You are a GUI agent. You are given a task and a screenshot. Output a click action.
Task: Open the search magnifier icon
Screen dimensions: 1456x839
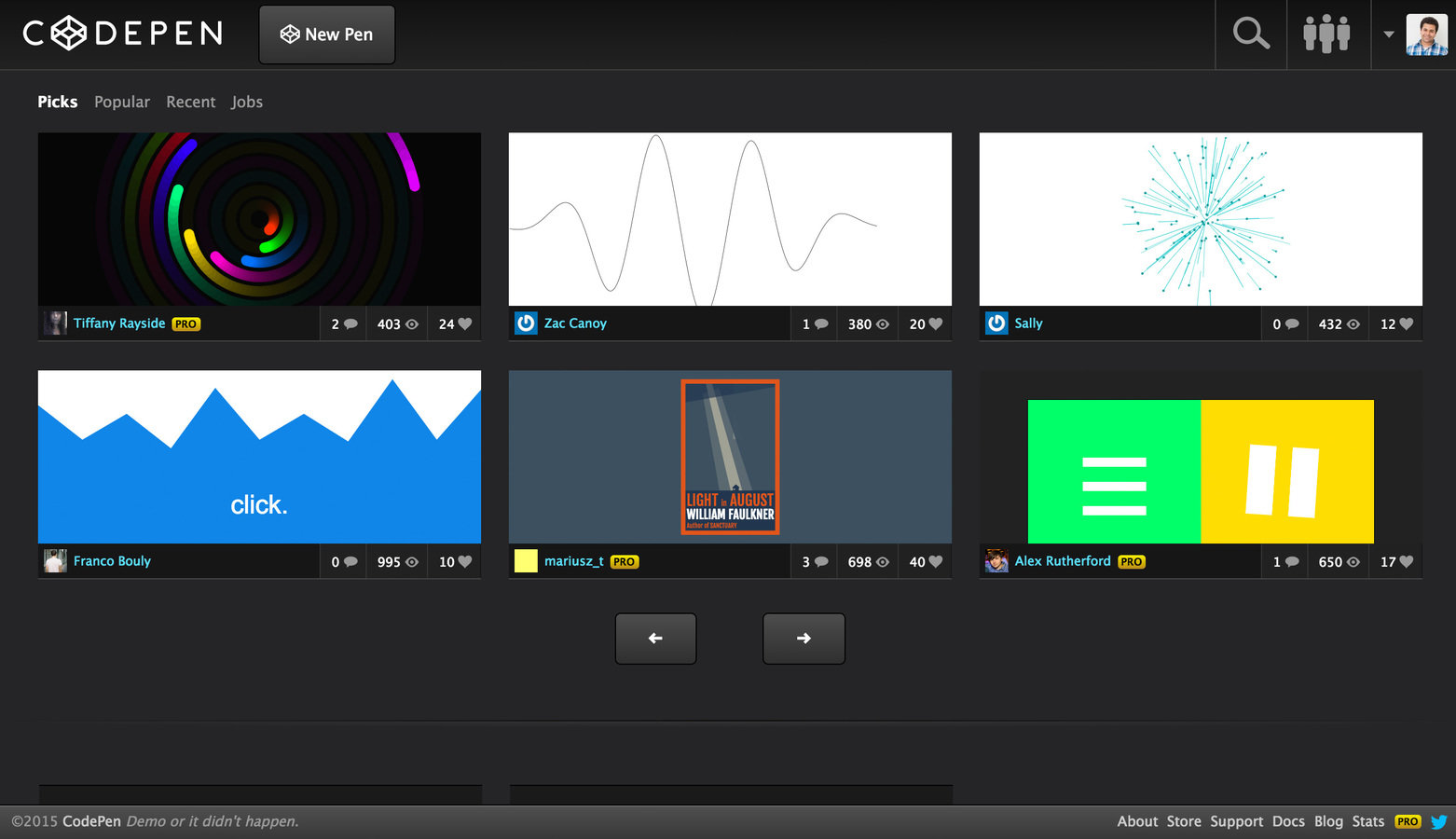click(1251, 34)
